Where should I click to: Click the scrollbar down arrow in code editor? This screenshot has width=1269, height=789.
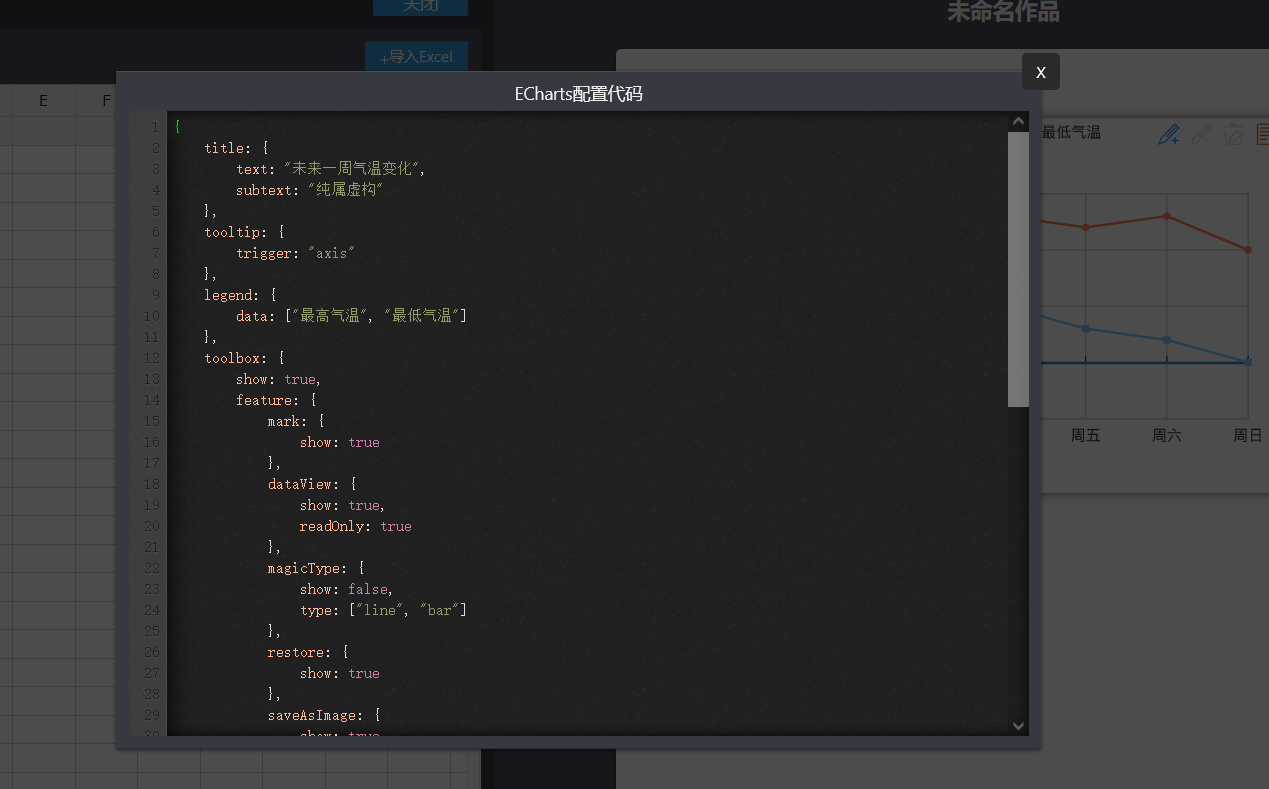coord(1018,726)
